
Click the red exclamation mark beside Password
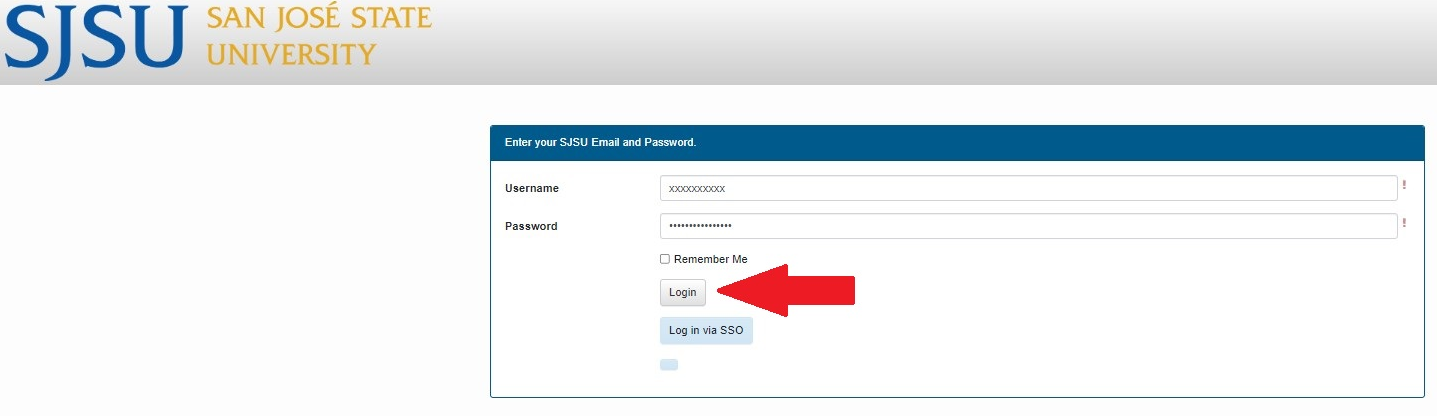pos(1404,224)
